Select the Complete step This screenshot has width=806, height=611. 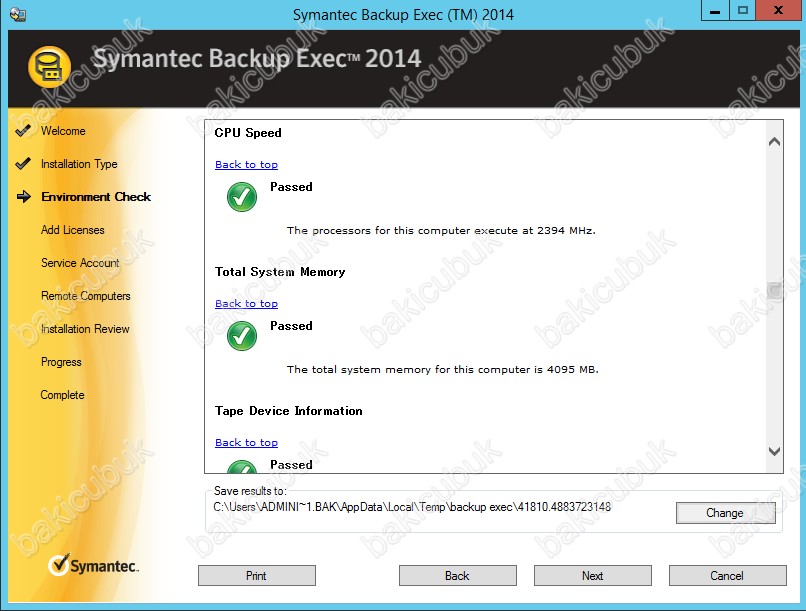click(x=63, y=395)
